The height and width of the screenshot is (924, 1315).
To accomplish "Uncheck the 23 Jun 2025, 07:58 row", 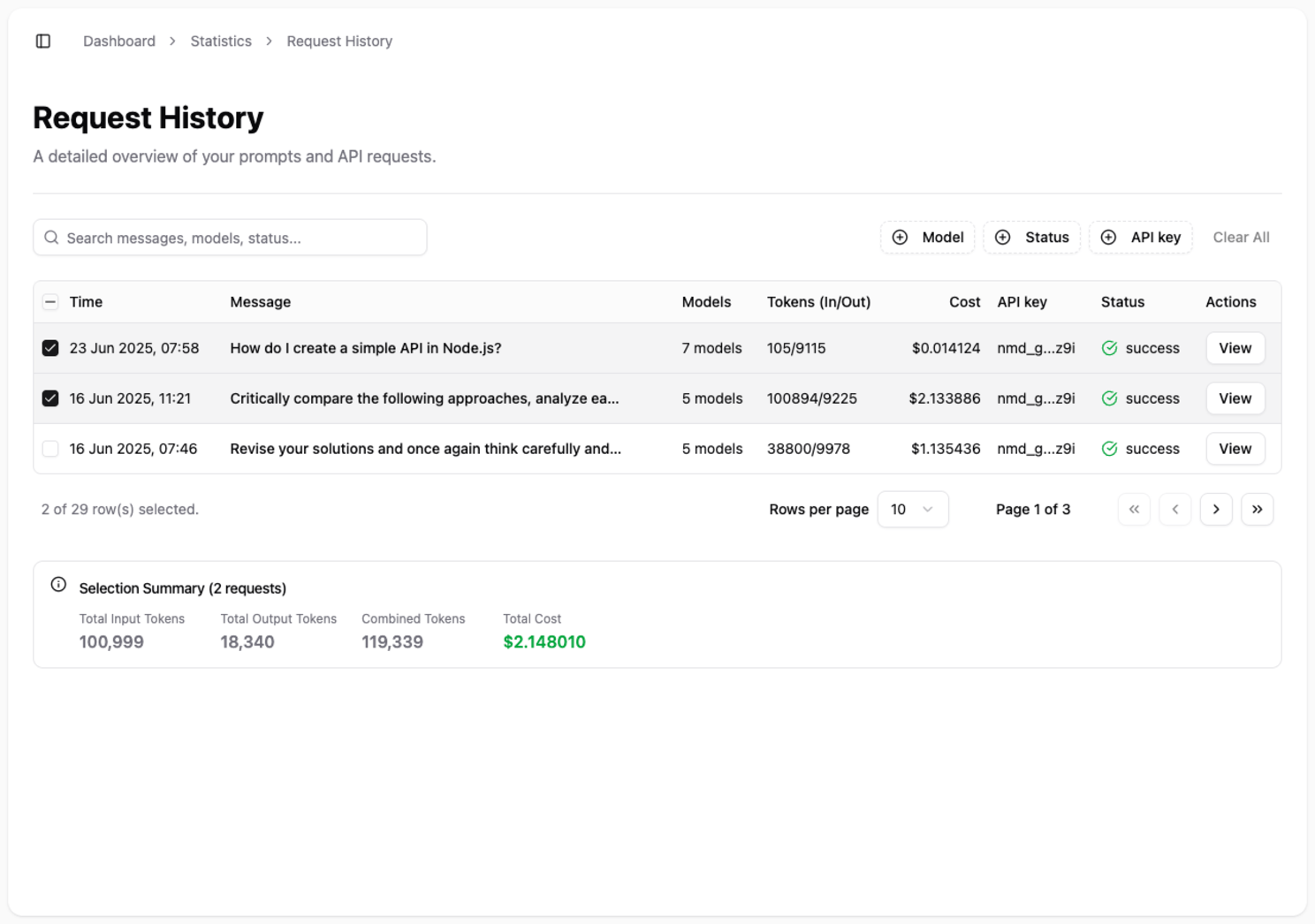I will tap(50, 348).
